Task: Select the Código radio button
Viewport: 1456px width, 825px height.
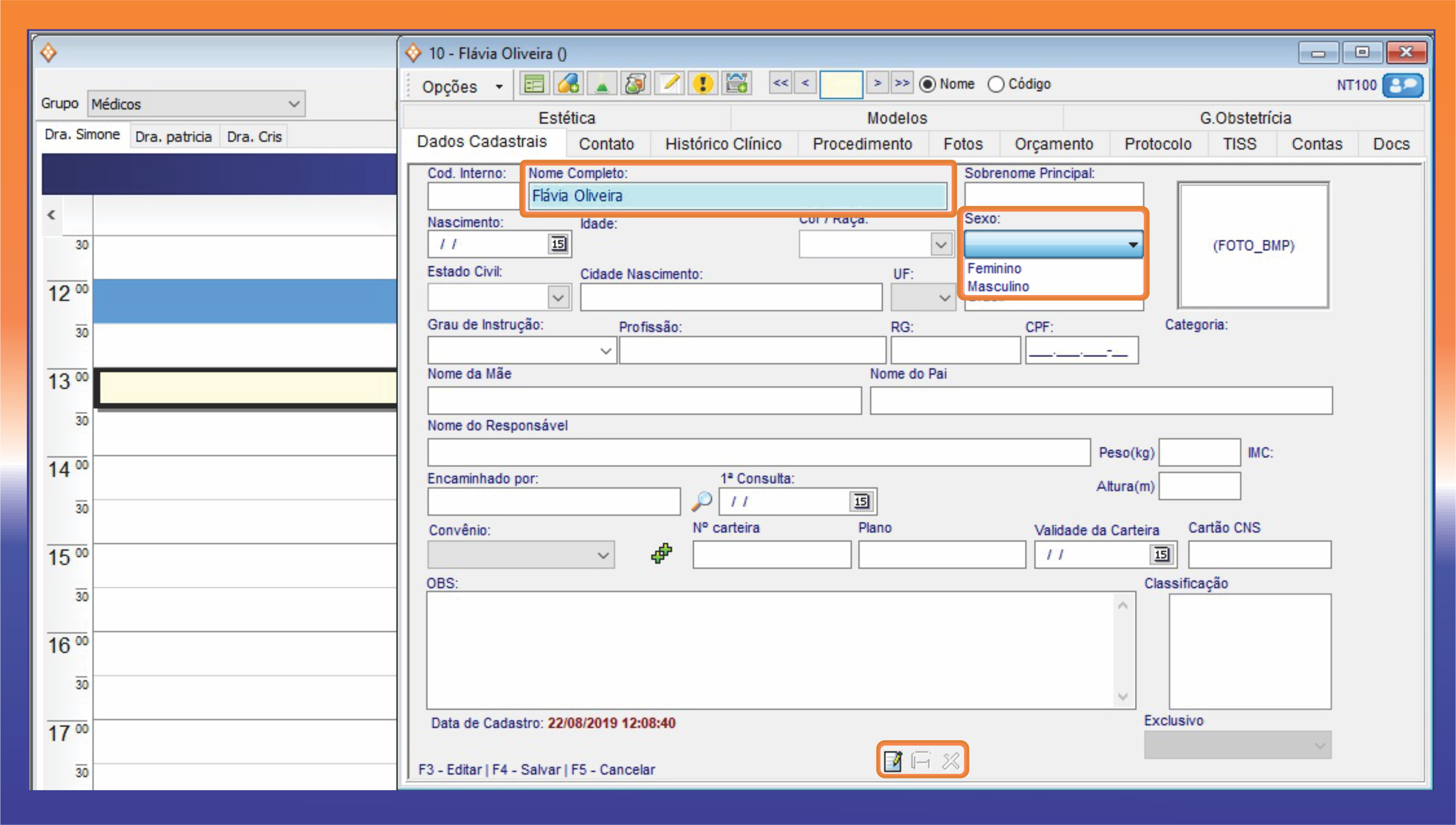Action: pyautogui.click(x=995, y=84)
